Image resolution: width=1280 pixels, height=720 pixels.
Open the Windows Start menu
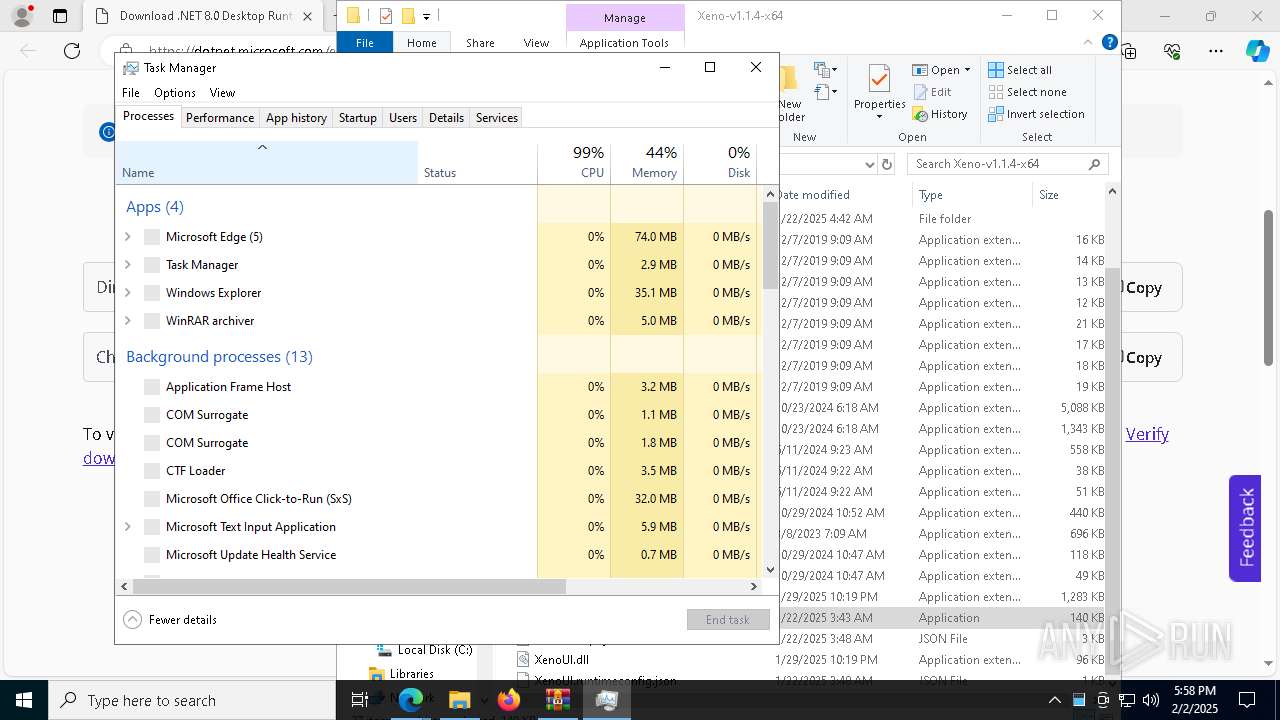point(23,700)
